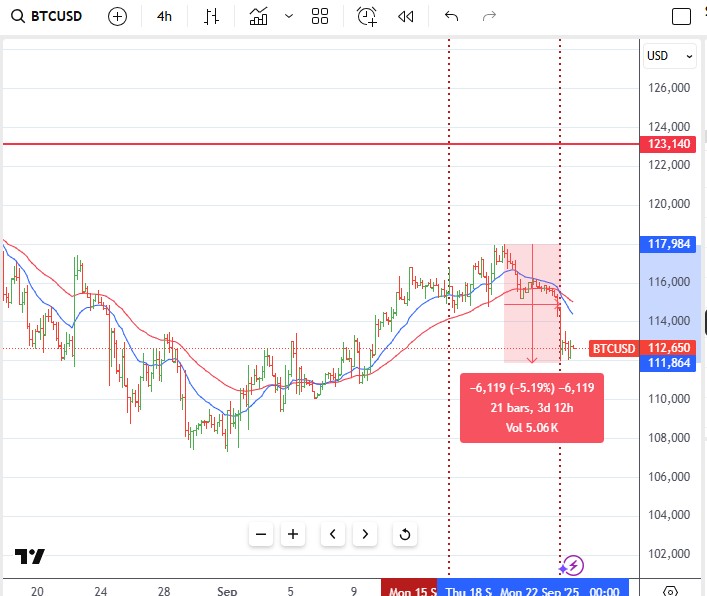Click the purple lightning bolt icon near the time axis
Screen dimensions: 707x596
pyautogui.click(x=573, y=566)
